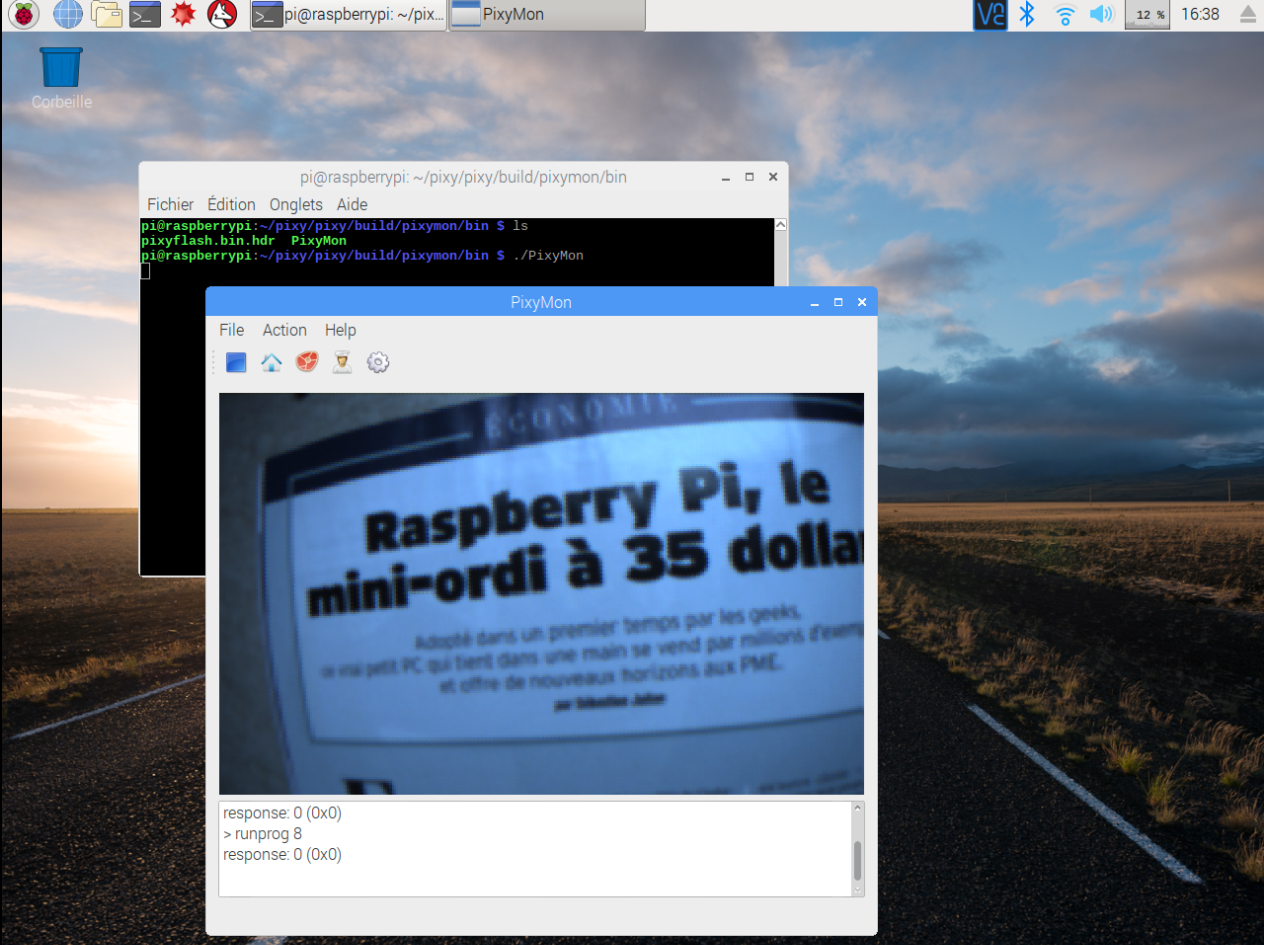The width and height of the screenshot is (1264, 945).
Task: Open the VNC server tray icon
Action: coord(990,14)
